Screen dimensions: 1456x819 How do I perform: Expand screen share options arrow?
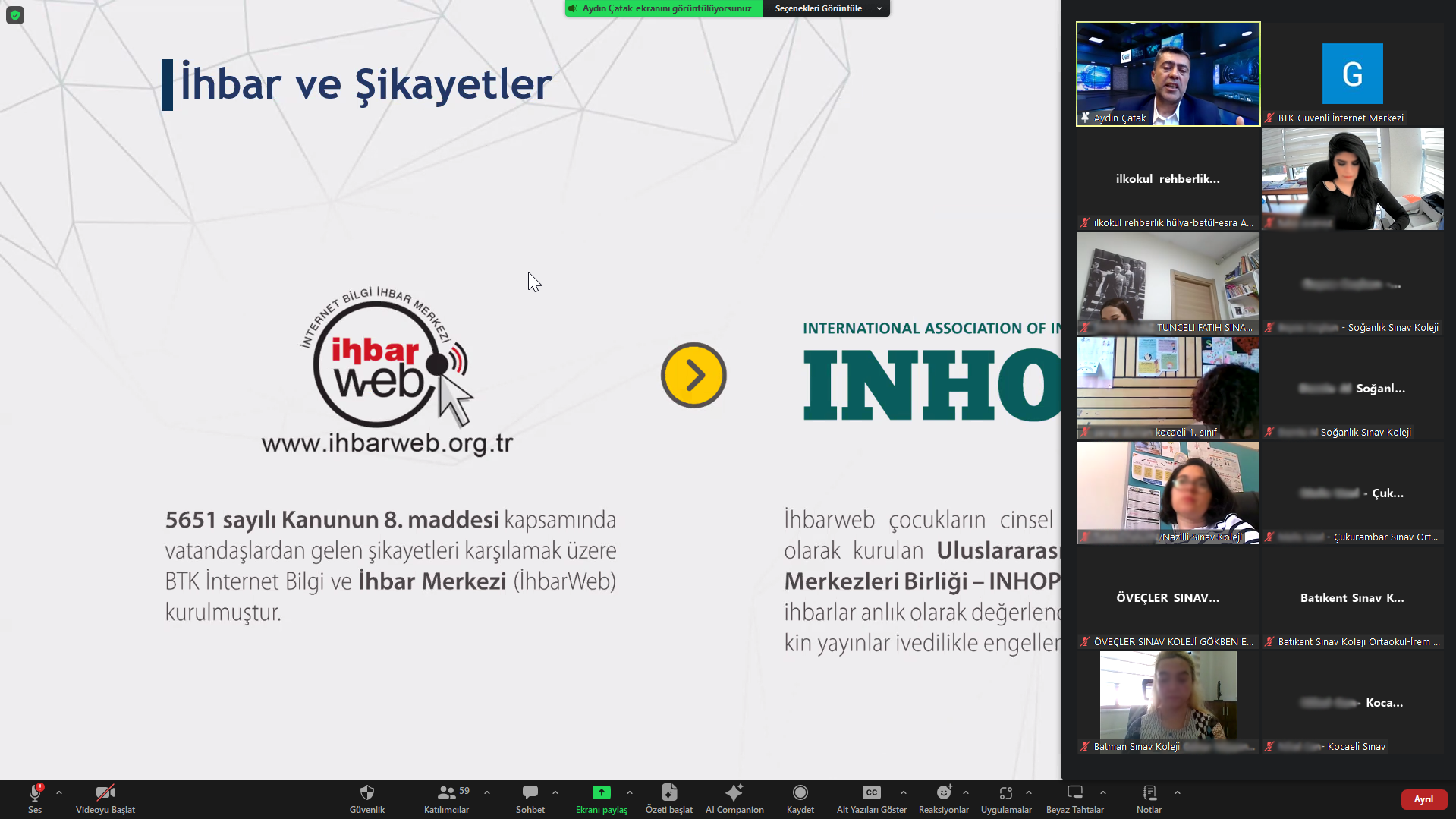[x=630, y=792]
